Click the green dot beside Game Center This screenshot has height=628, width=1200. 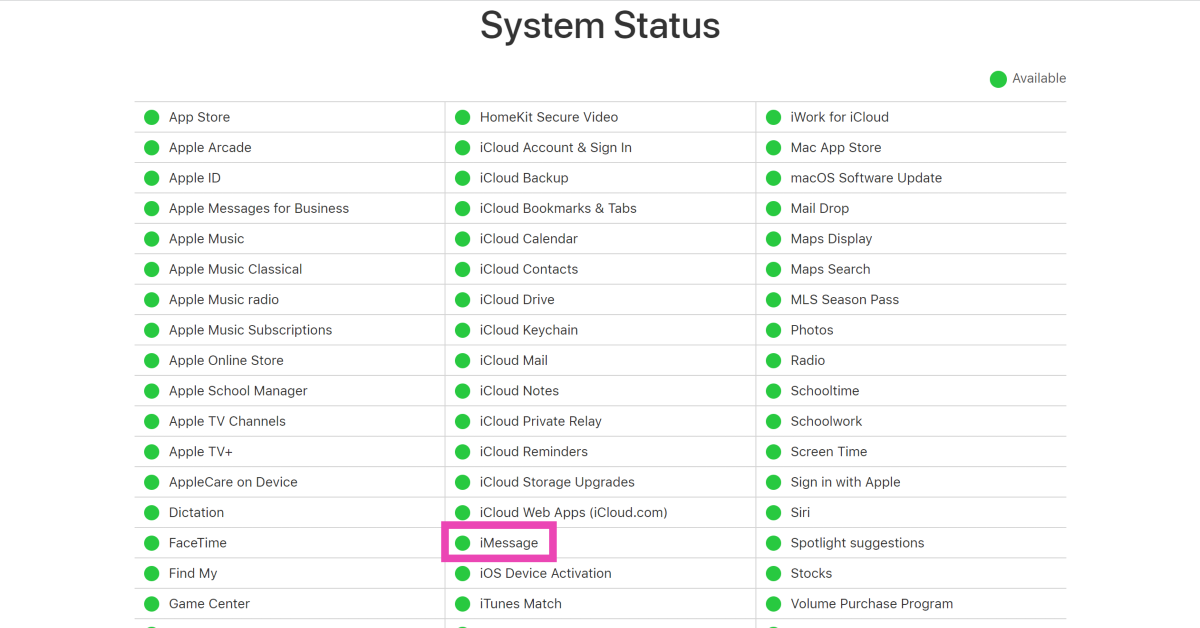point(151,604)
